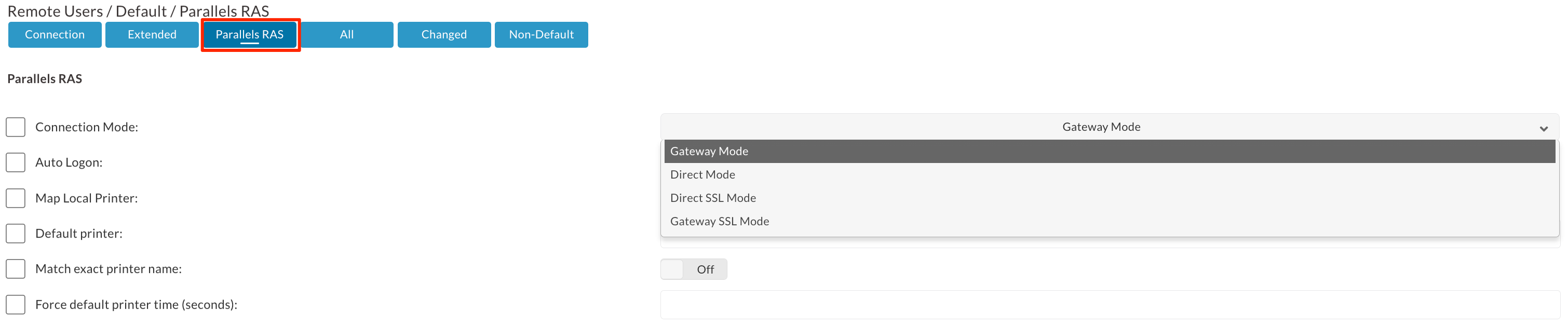Check the Force default printer time checkbox
The width and height of the screenshot is (1568, 326).
coord(15,304)
